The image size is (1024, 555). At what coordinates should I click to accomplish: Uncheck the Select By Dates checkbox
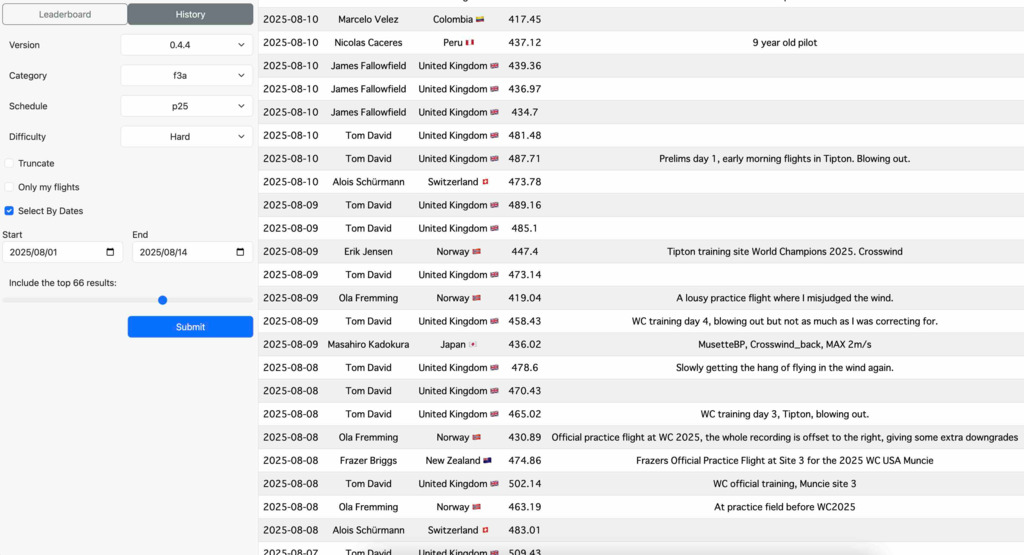pos(9,211)
